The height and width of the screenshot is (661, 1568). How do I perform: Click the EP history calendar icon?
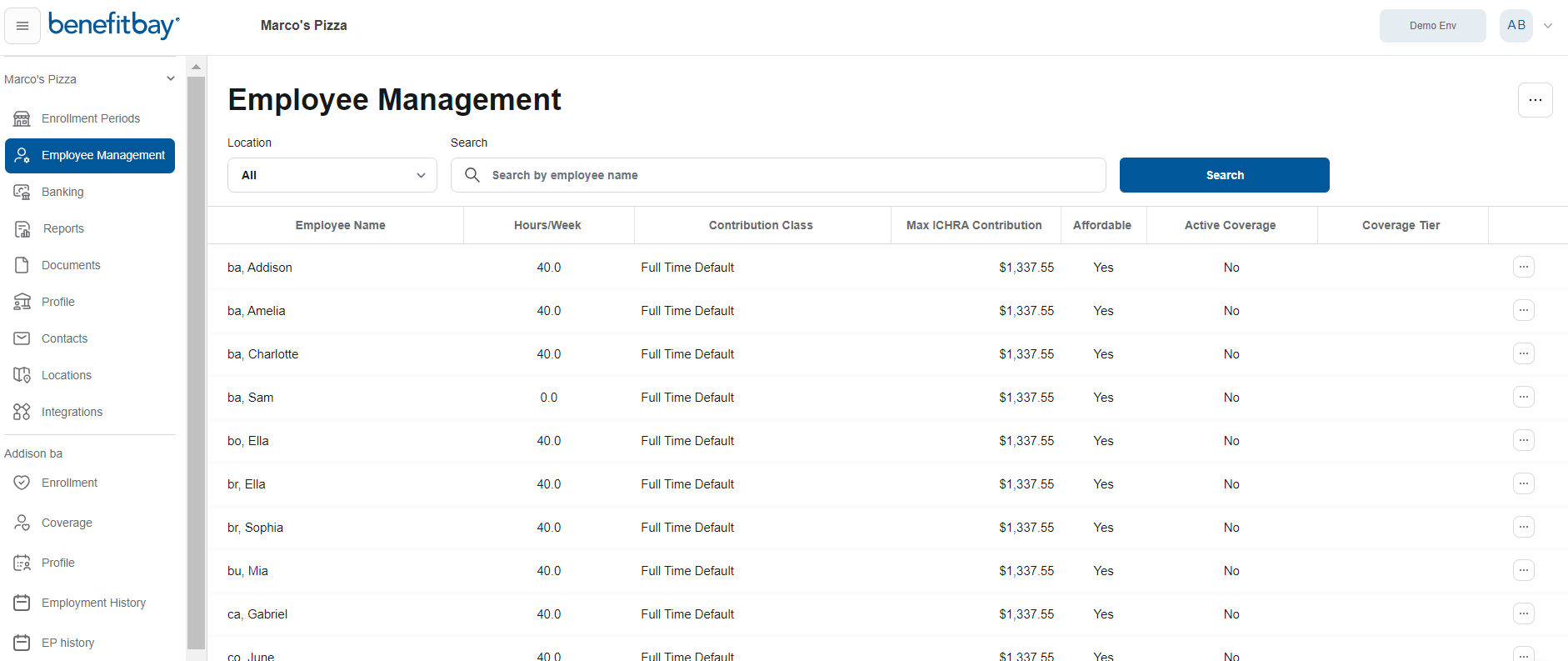point(22,643)
